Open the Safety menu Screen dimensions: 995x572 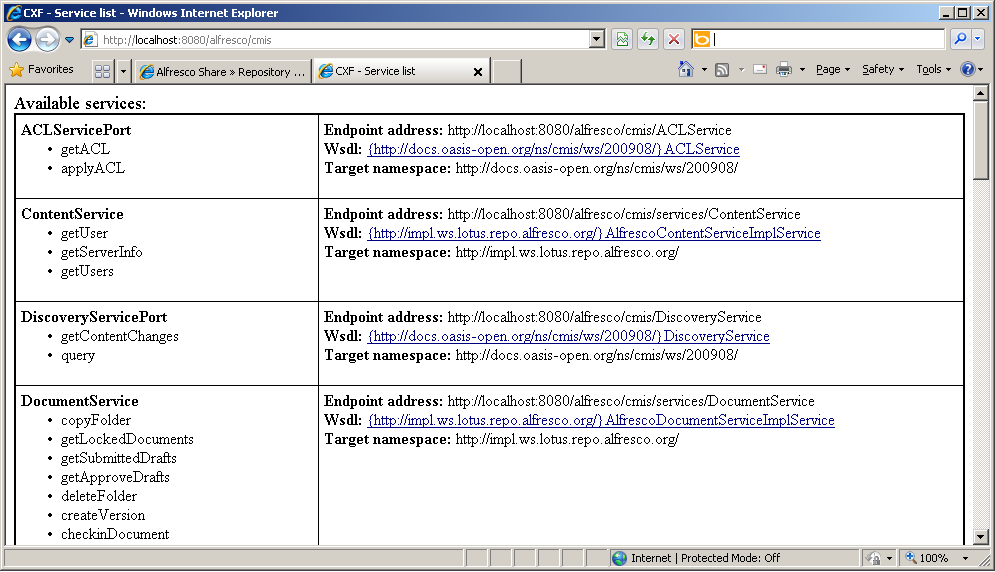pyautogui.click(x=883, y=69)
